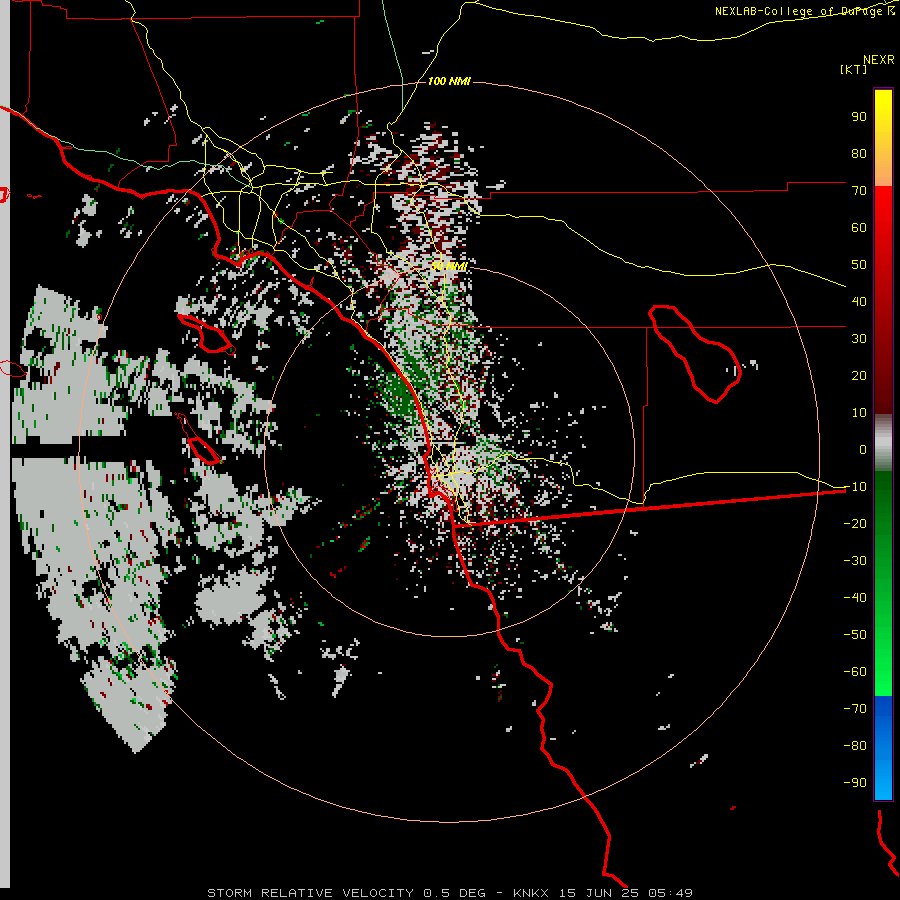The width and height of the screenshot is (900, 900).
Task: Select the 0 value on the velocity scale
Action: (863, 449)
